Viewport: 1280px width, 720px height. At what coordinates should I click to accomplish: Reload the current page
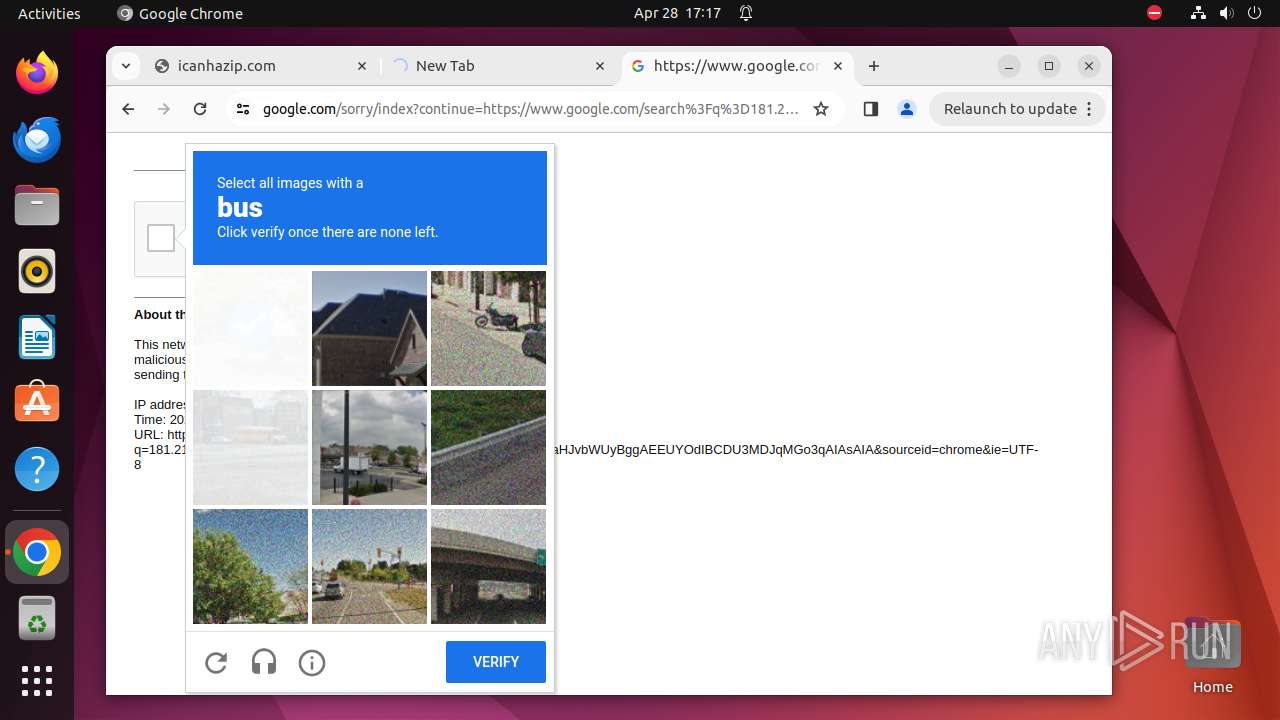[x=200, y=109]
